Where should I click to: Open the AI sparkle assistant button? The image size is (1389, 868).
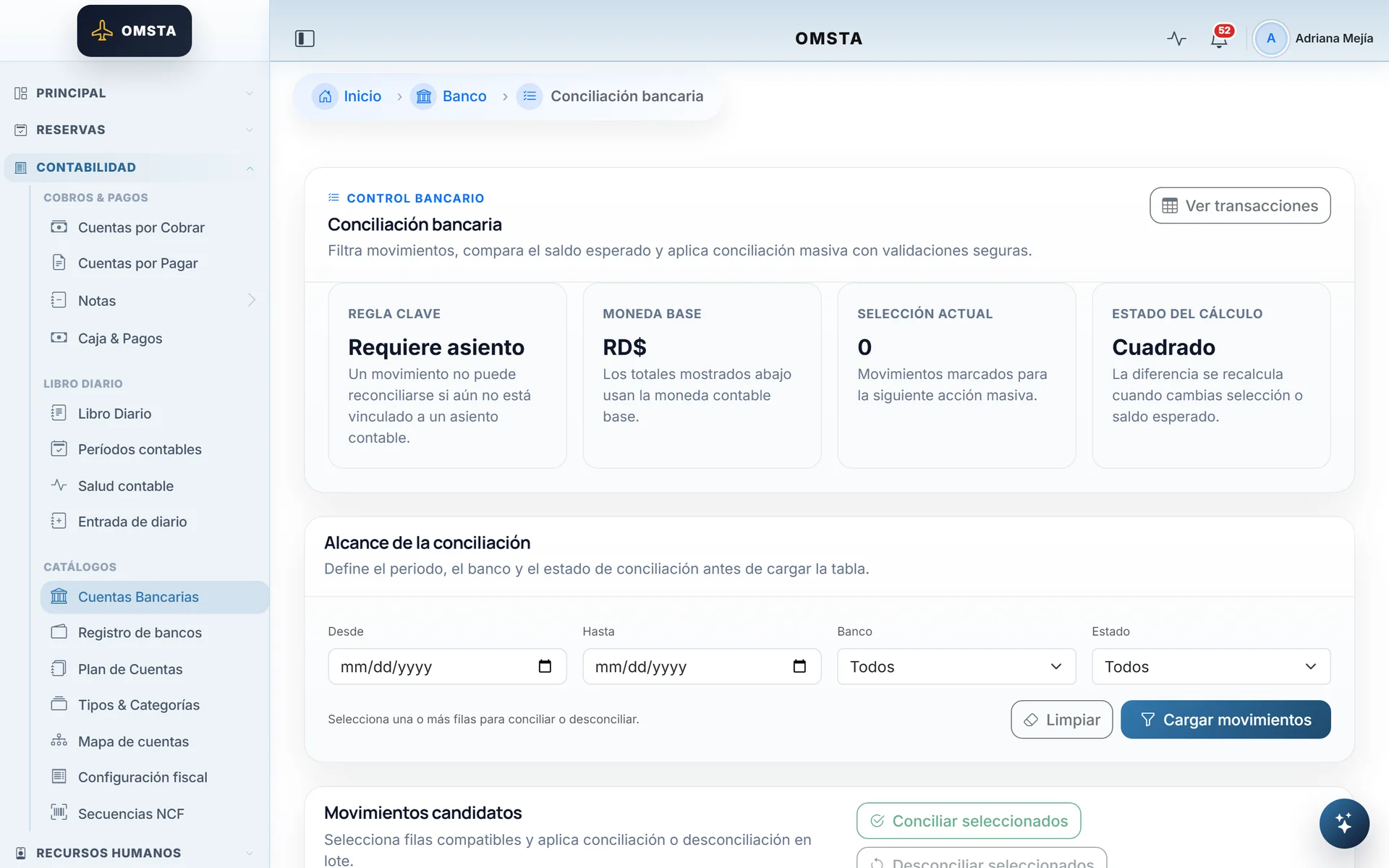(1343, 823)
